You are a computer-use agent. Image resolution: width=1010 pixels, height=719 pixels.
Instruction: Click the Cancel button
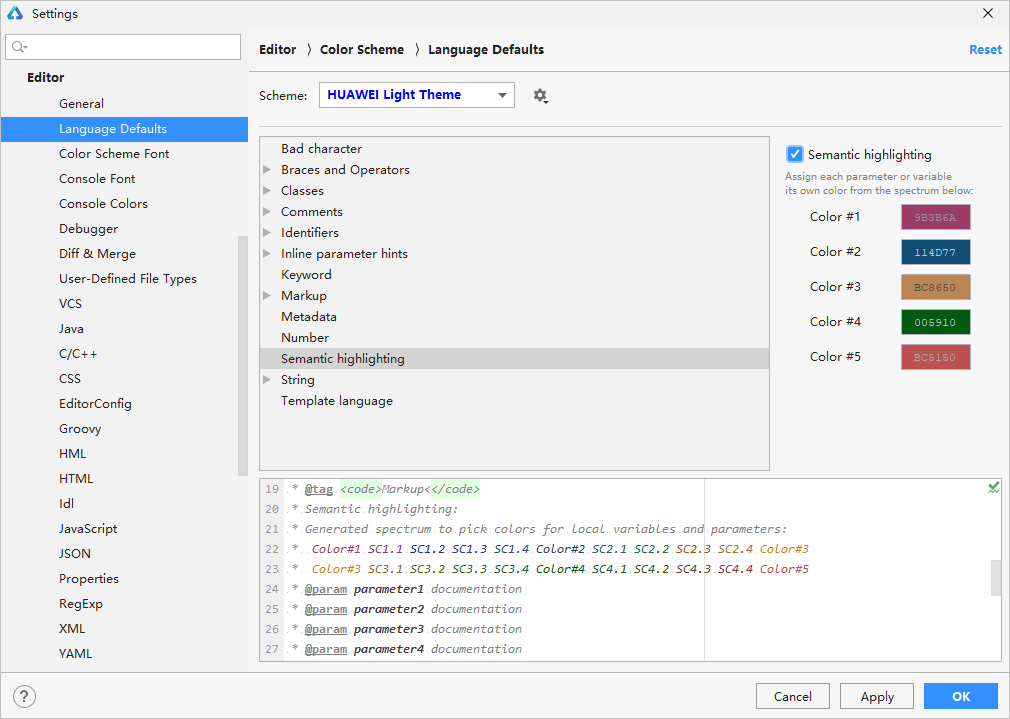(793, 696)
